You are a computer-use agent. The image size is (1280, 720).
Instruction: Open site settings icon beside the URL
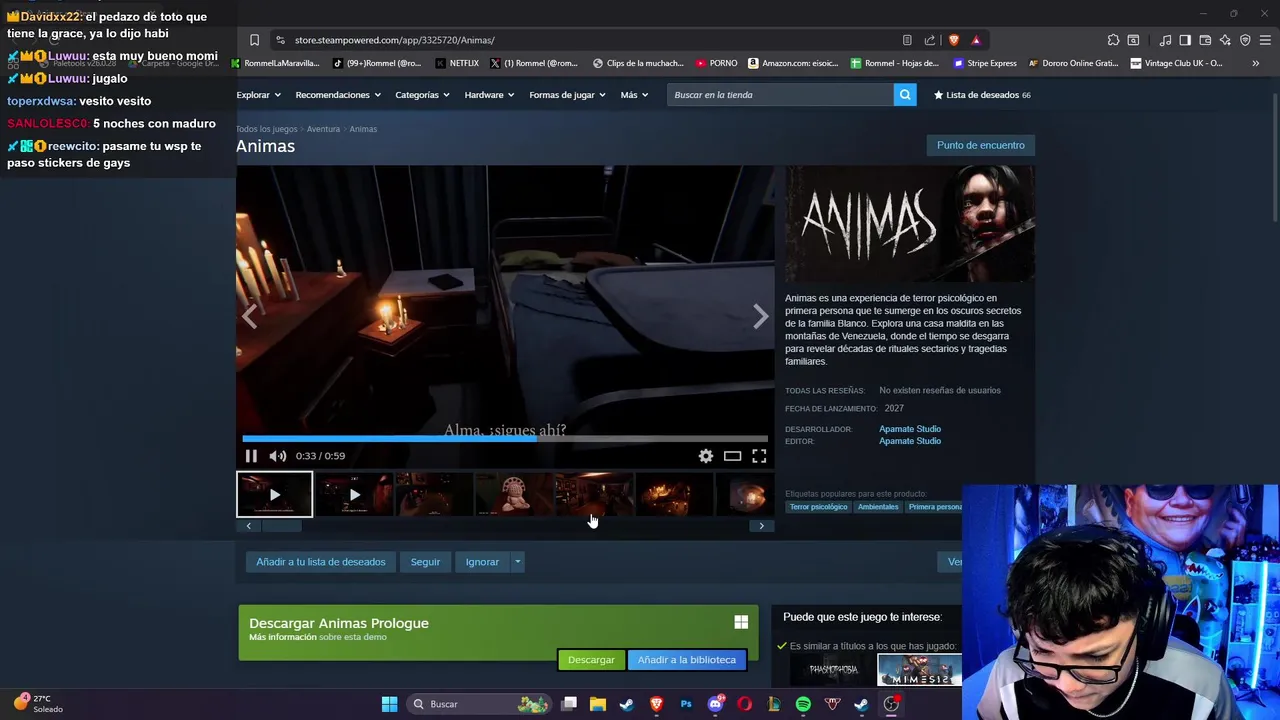[280, 40]
